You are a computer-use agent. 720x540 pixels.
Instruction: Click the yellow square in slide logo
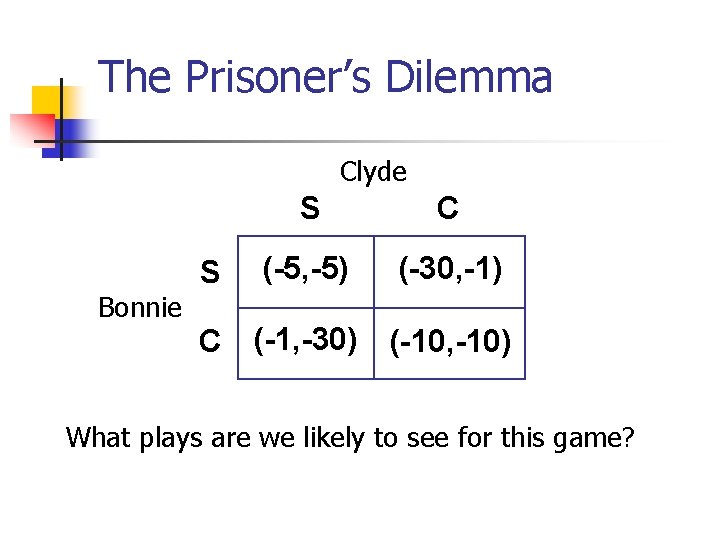point(46,101)
